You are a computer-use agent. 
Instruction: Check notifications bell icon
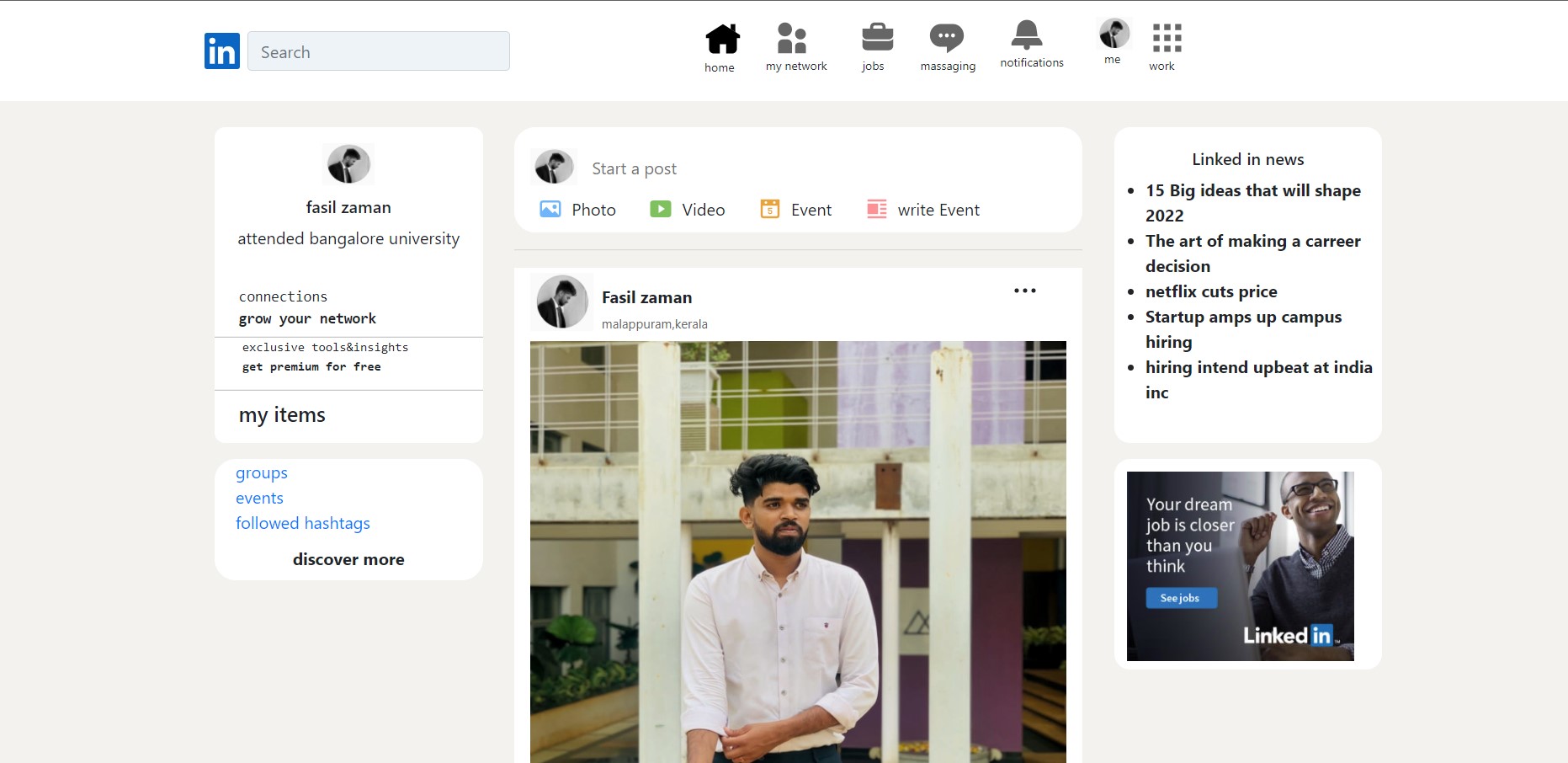(x=1026, y=35)
